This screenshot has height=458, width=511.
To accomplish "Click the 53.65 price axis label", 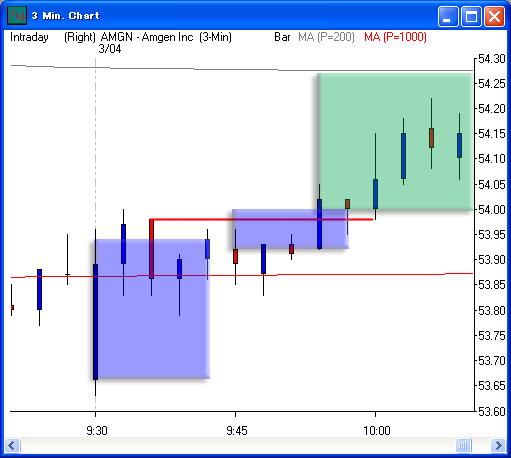I will click(492, 386).
